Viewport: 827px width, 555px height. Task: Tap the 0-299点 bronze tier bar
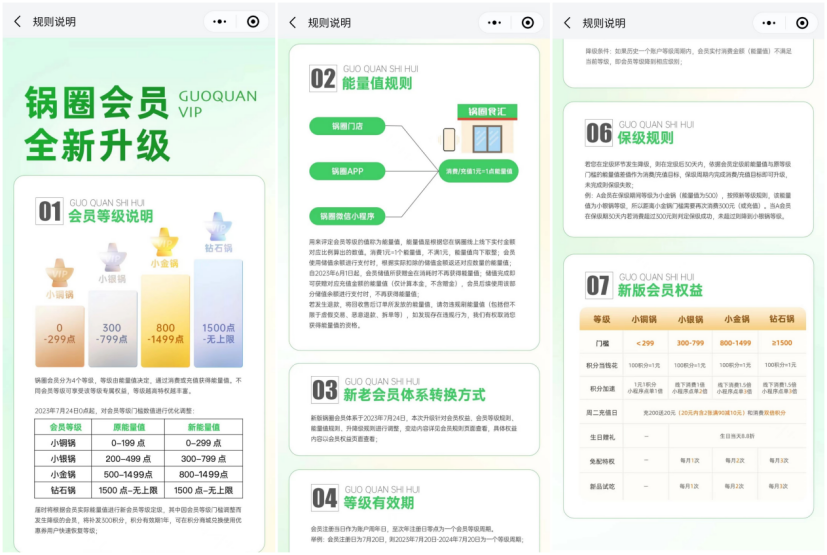point(59,335)
